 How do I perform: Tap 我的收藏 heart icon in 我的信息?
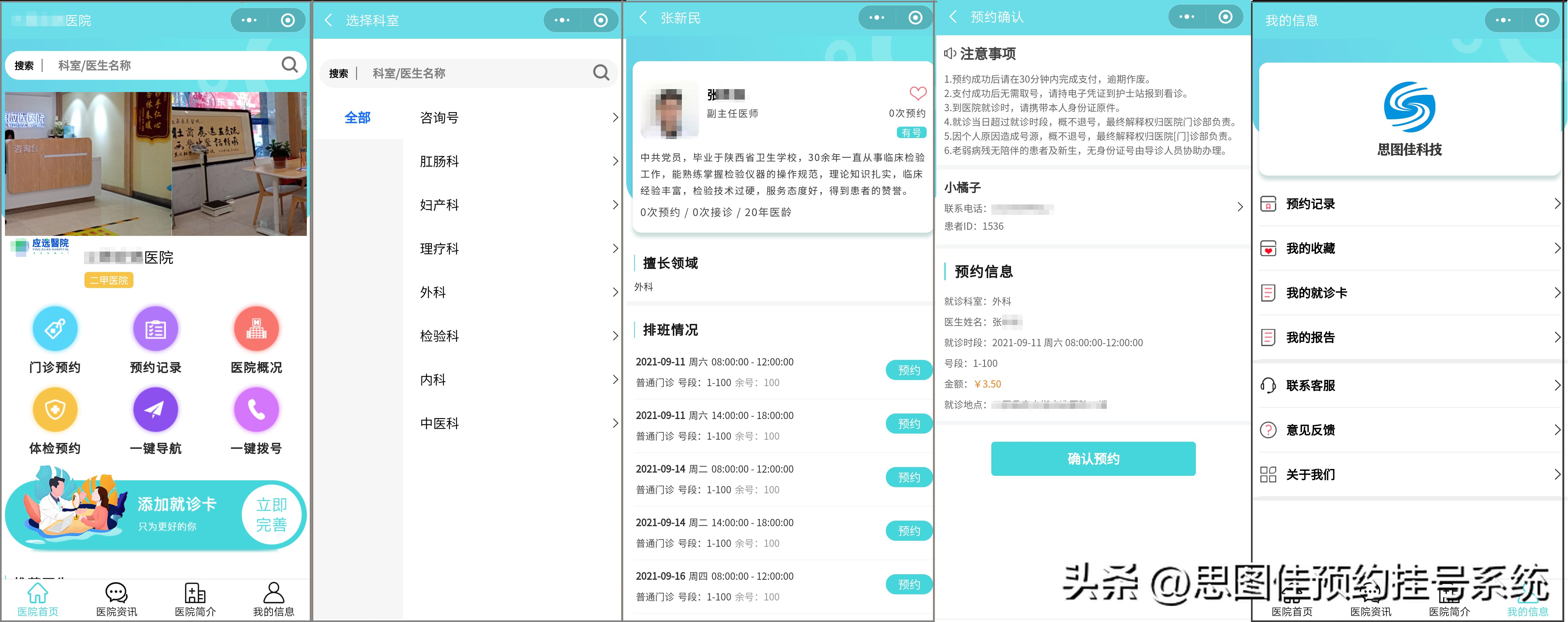1268,248
